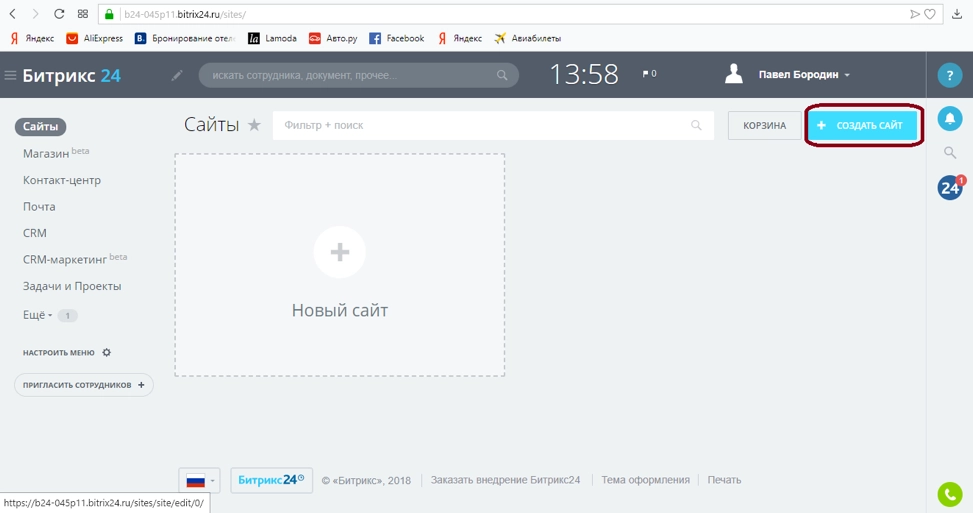This screenshot has height=513, width=973.
Task: Click the Корзина button
Action: 764,126
